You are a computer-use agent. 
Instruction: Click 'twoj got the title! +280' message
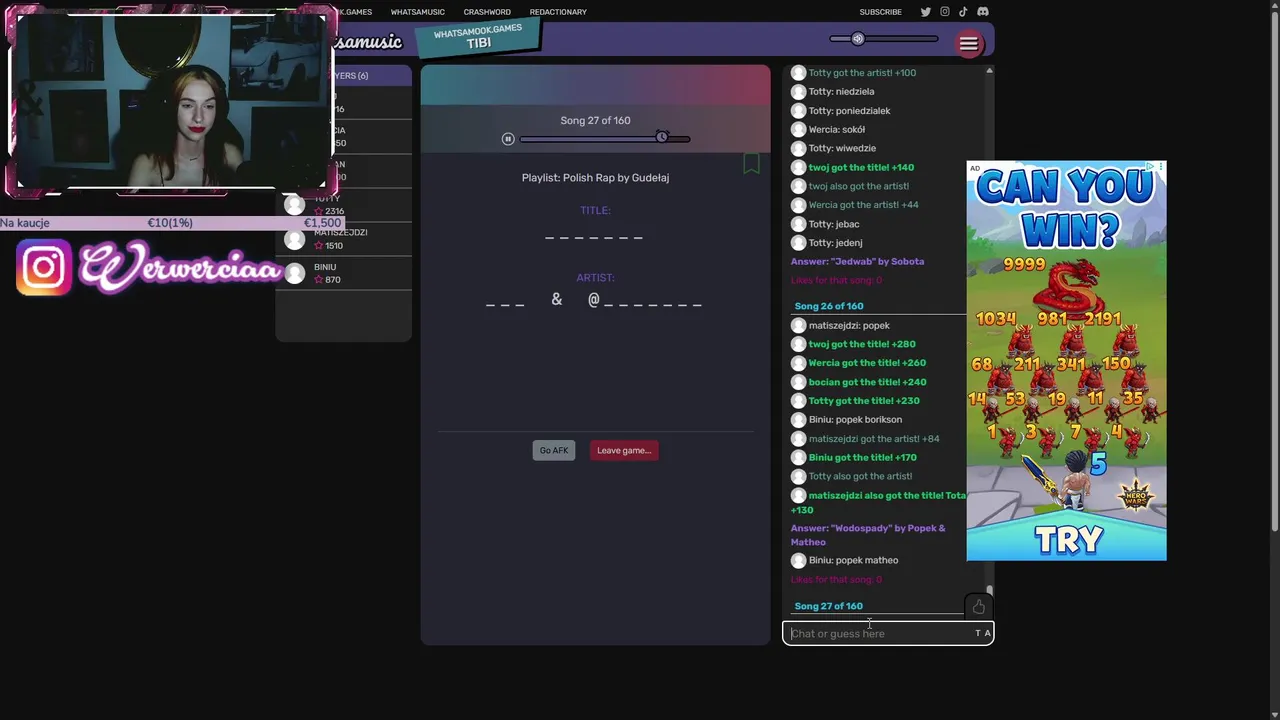coord(862,344)
